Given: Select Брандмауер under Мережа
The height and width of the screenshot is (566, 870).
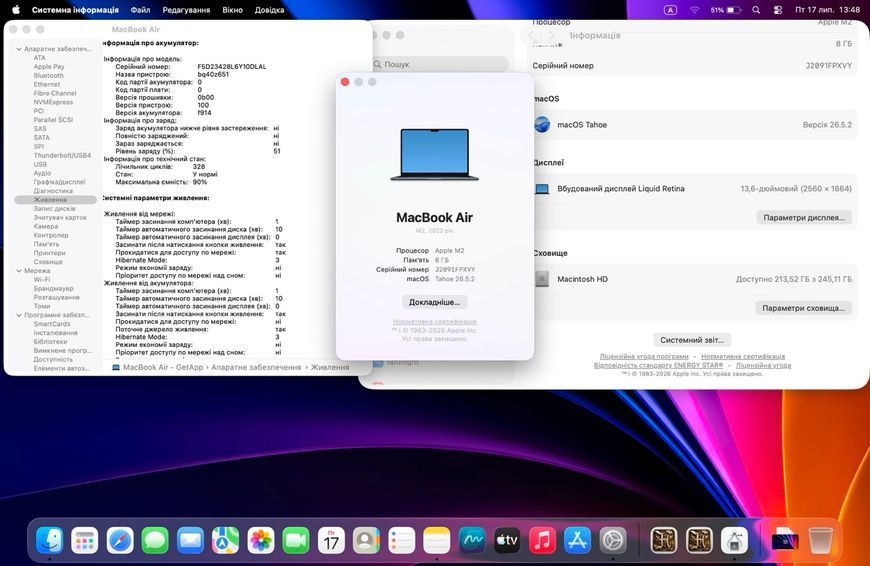Looking at the screenshot, I should tap(53, 289).
